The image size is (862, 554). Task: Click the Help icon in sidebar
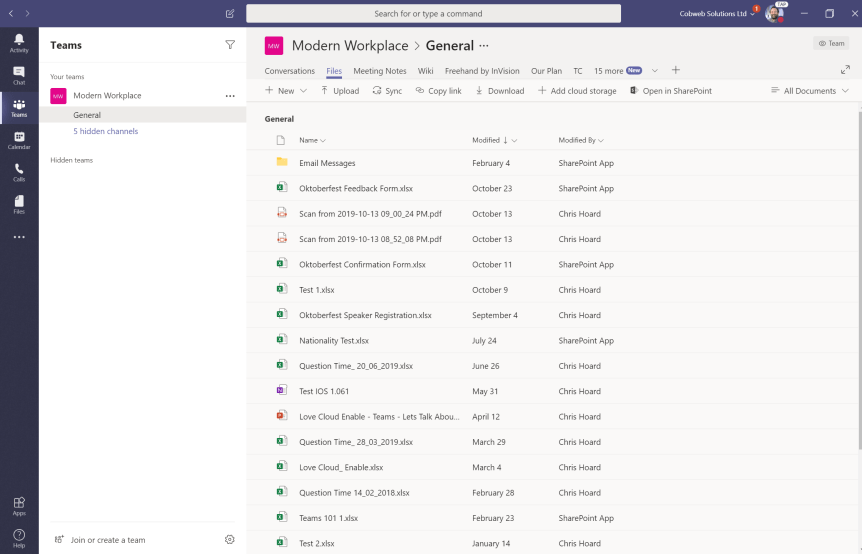[x=19, y=537]
